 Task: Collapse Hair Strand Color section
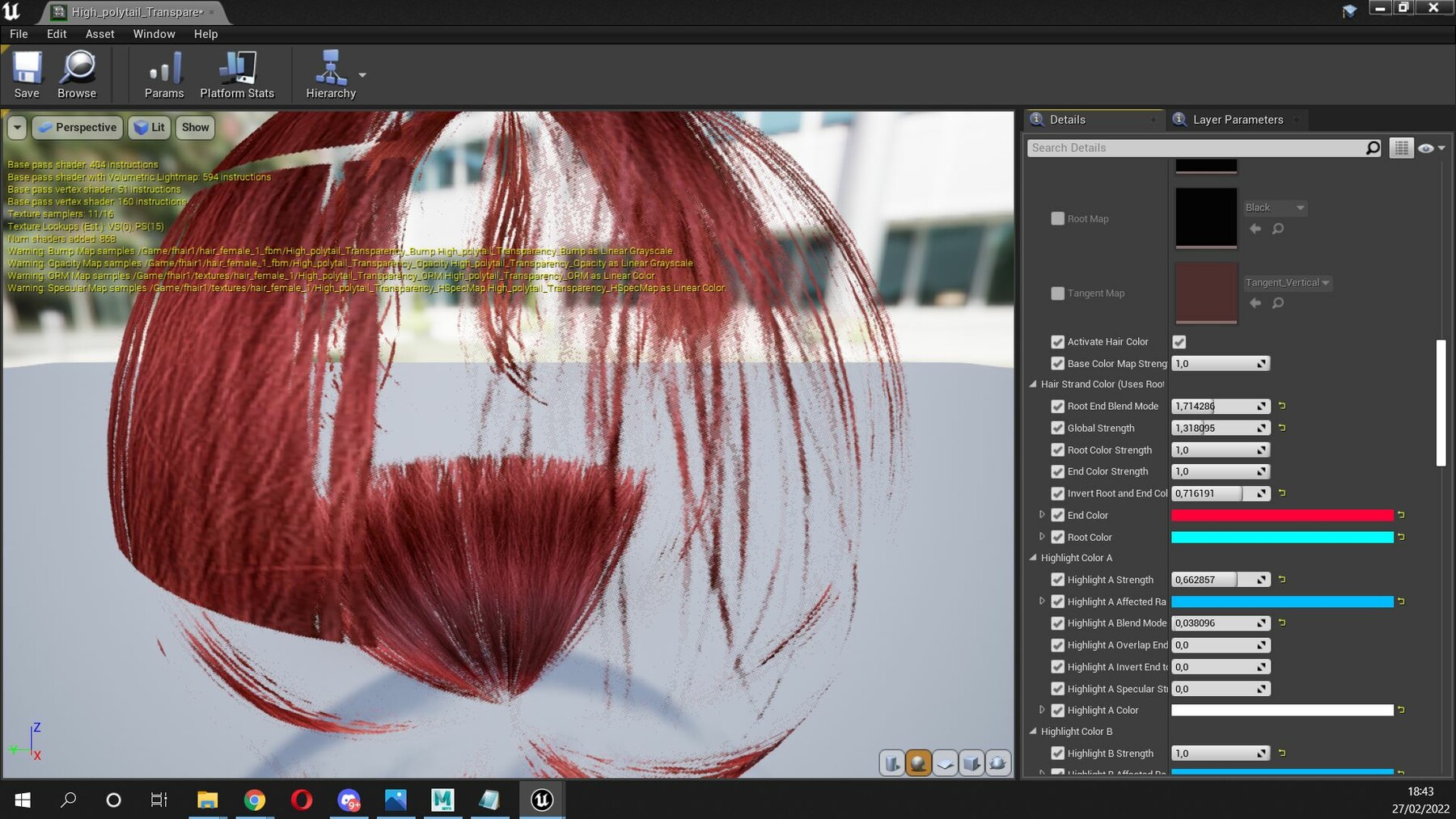pyautogui.click(x=1033, y=385)
